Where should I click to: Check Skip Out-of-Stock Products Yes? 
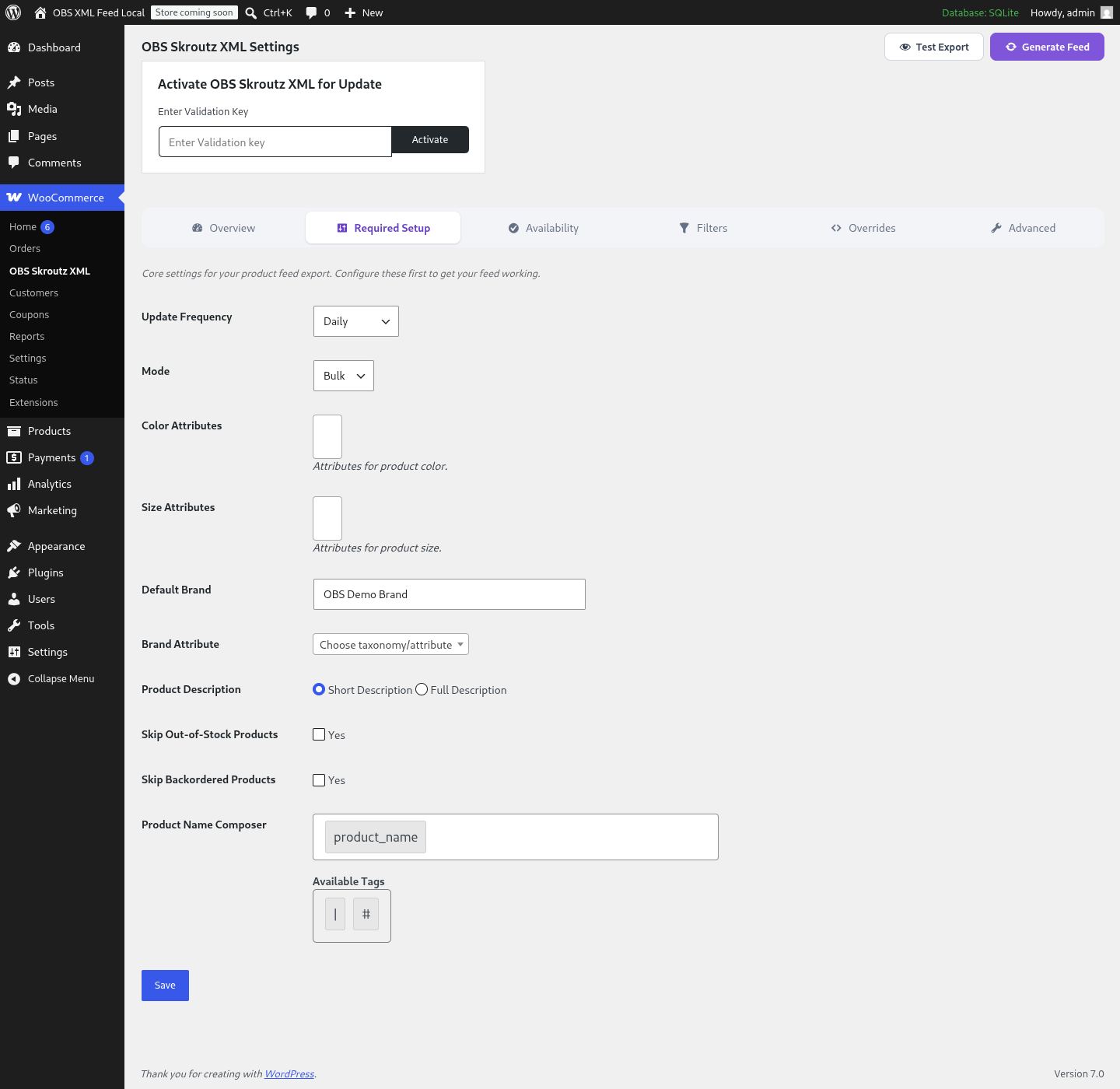click(319, 734)
